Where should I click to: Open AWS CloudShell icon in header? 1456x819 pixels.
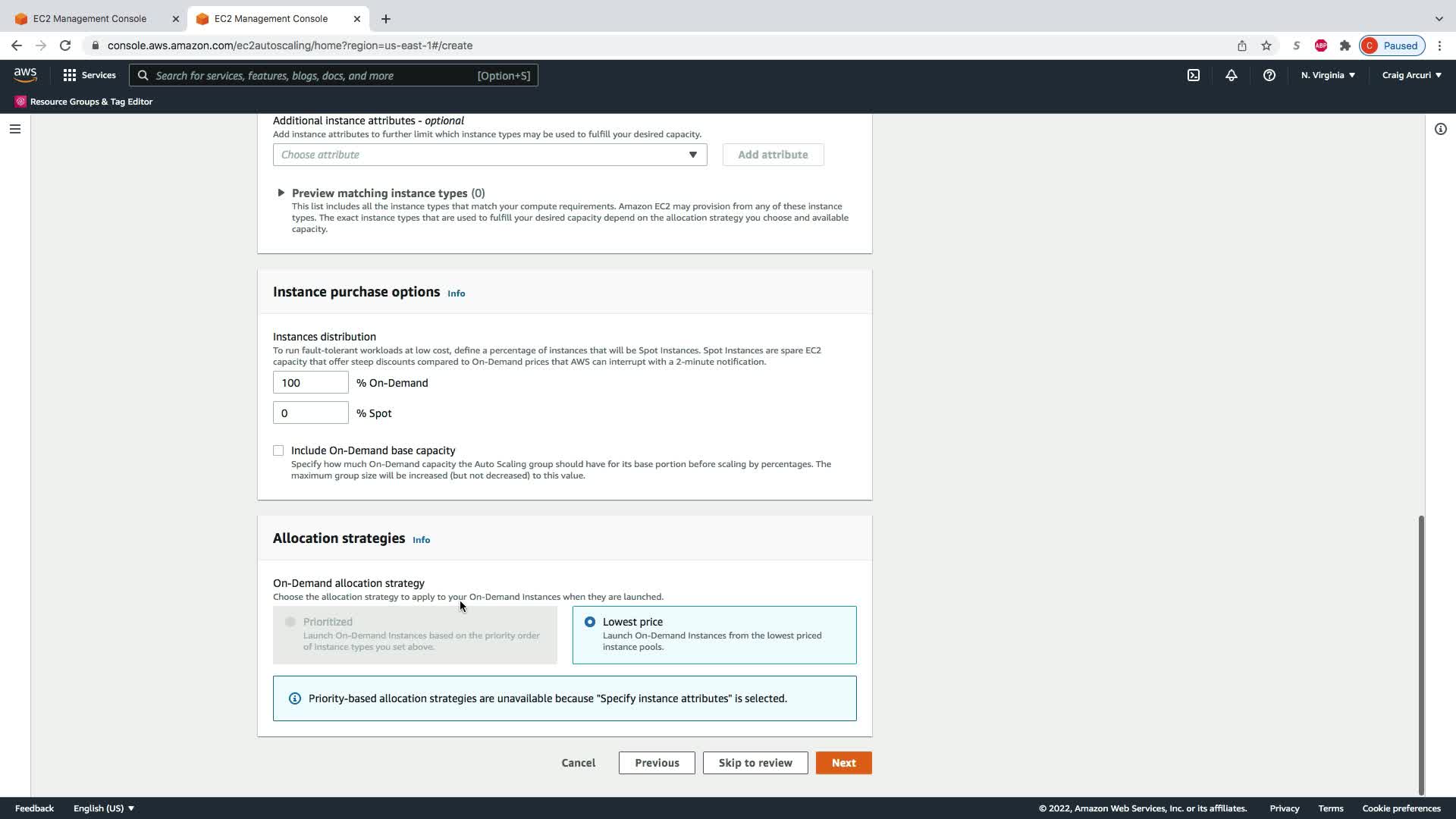coord(1193,75)
